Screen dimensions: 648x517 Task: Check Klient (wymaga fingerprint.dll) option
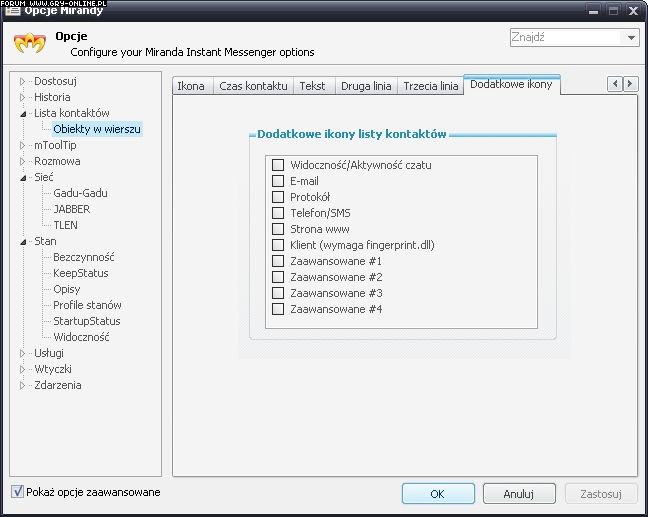click(278, 245)
